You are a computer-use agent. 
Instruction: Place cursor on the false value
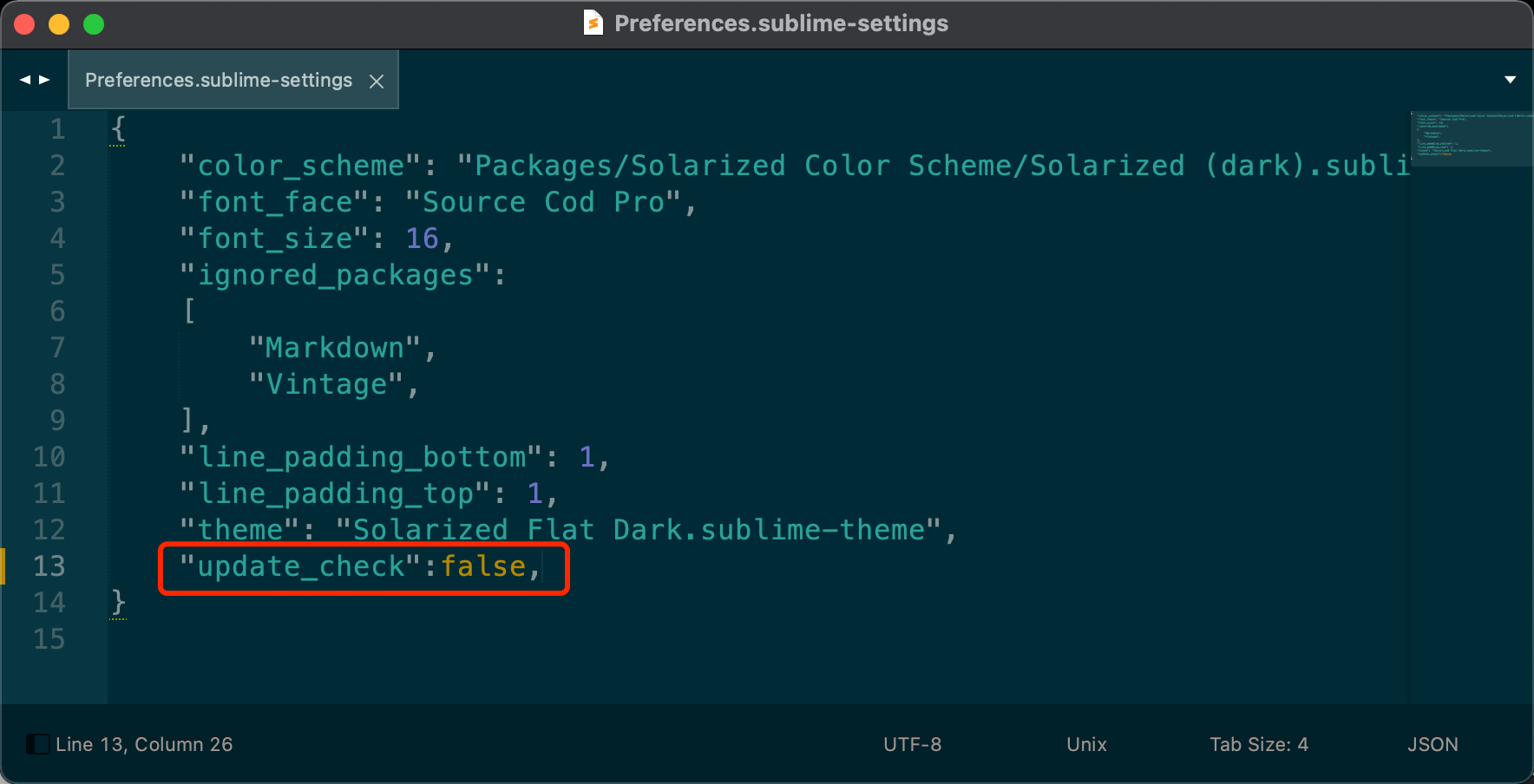tap(483, 566)
